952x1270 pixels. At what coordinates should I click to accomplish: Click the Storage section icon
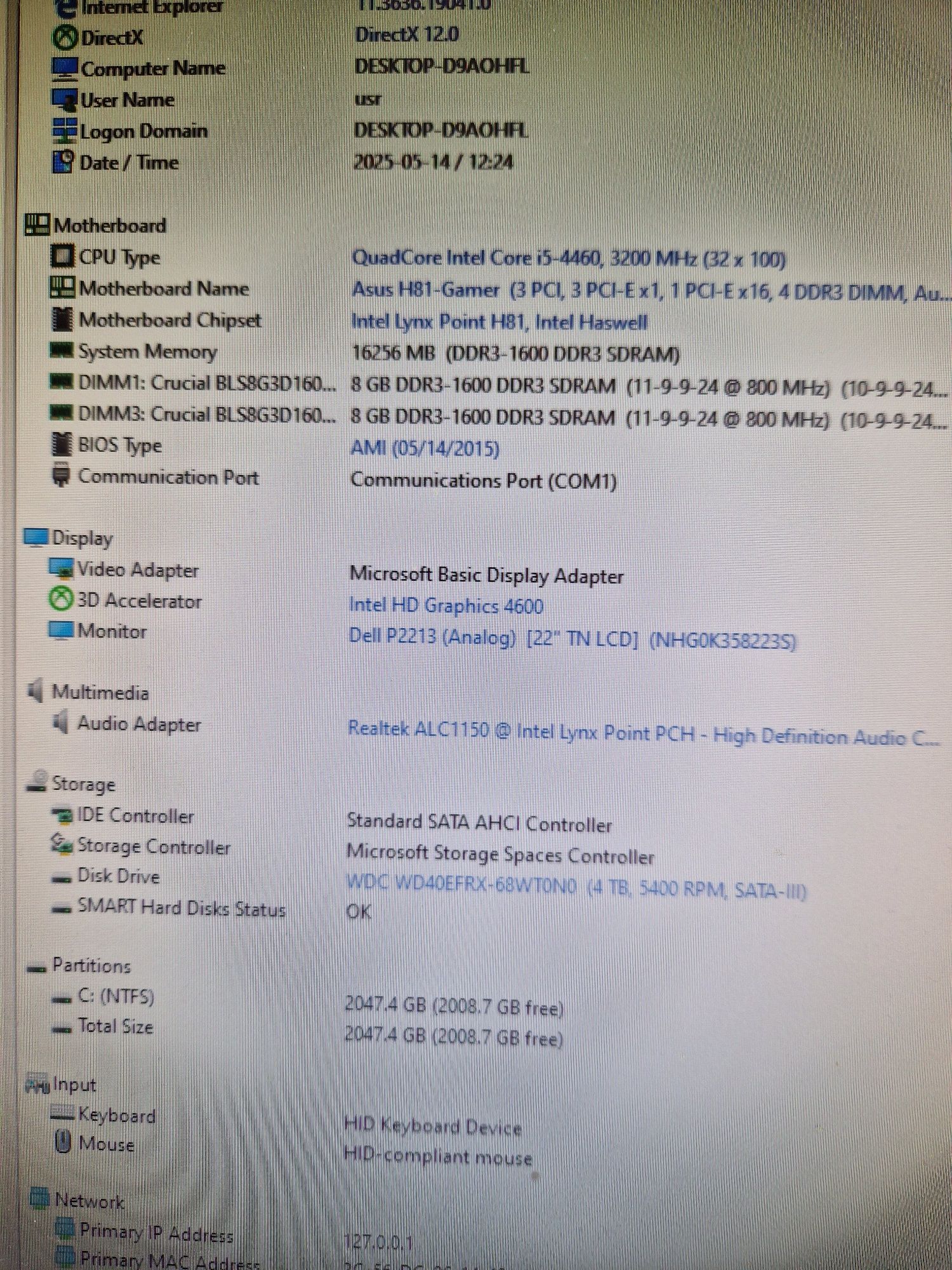tap(37, 782)
